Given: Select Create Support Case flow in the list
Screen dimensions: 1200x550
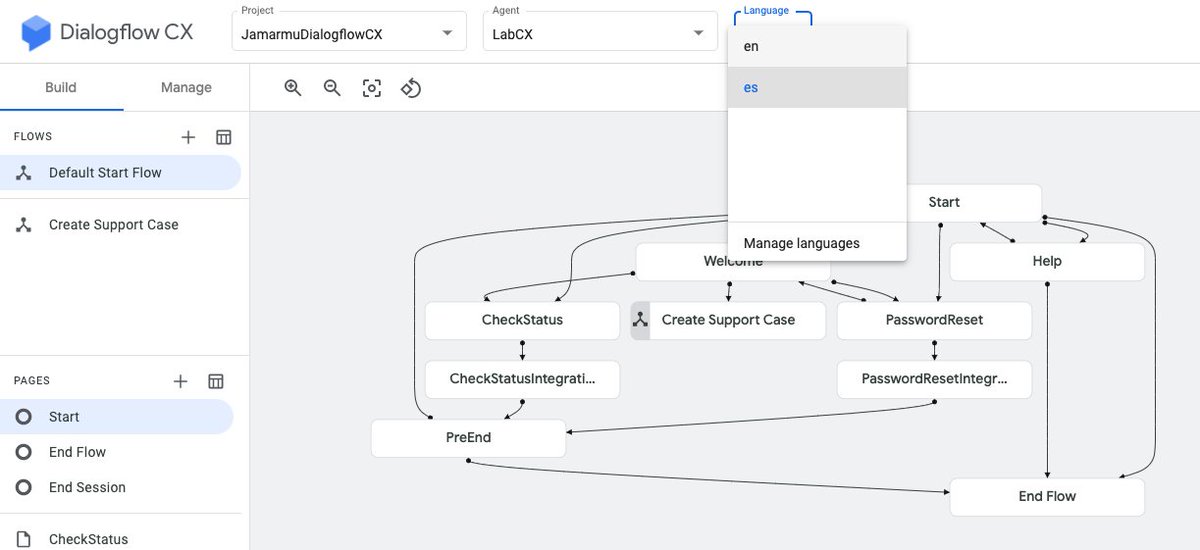Looking at the screenshot, I should coord(120,225).
